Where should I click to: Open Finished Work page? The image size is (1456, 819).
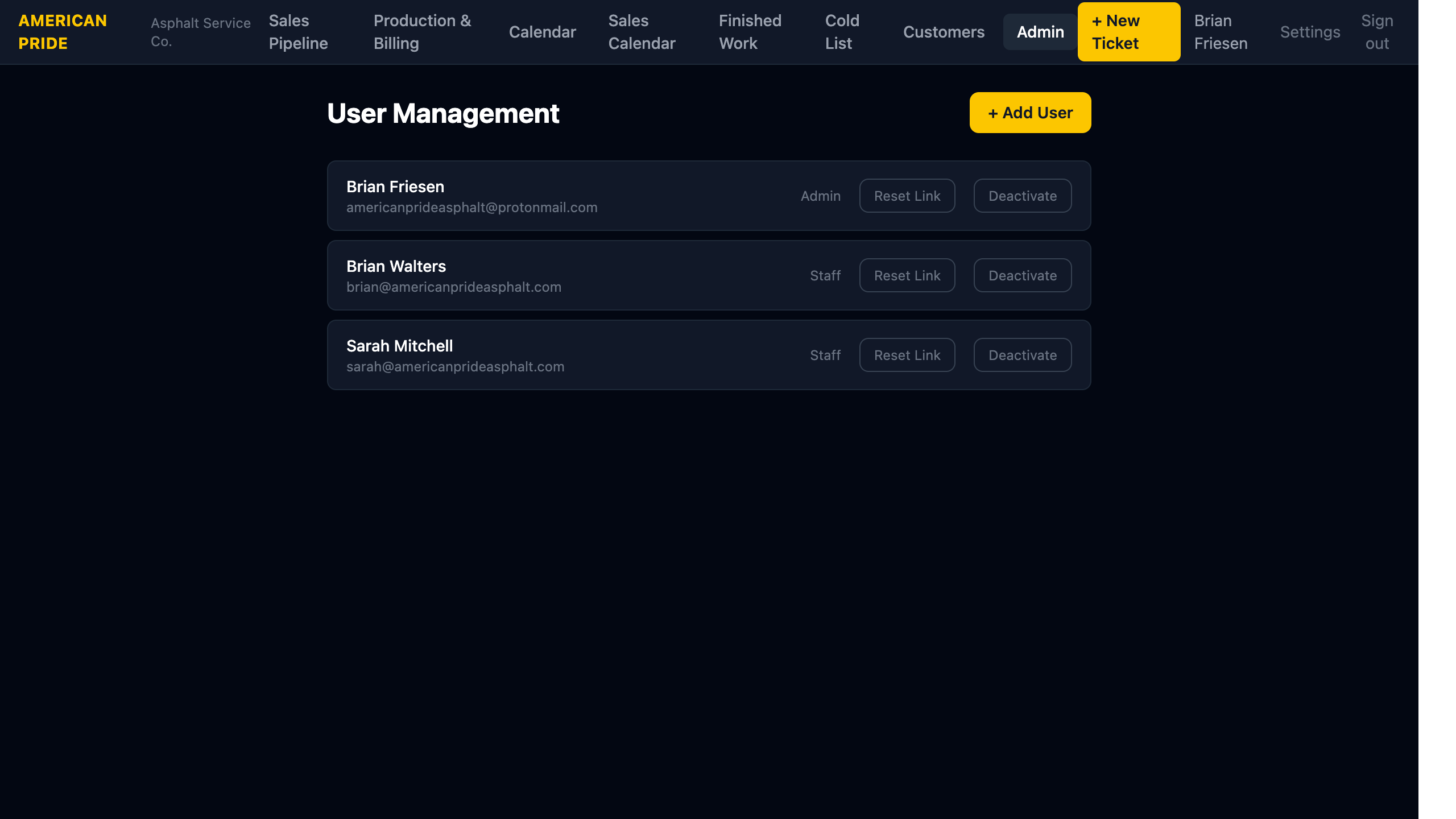750,32
